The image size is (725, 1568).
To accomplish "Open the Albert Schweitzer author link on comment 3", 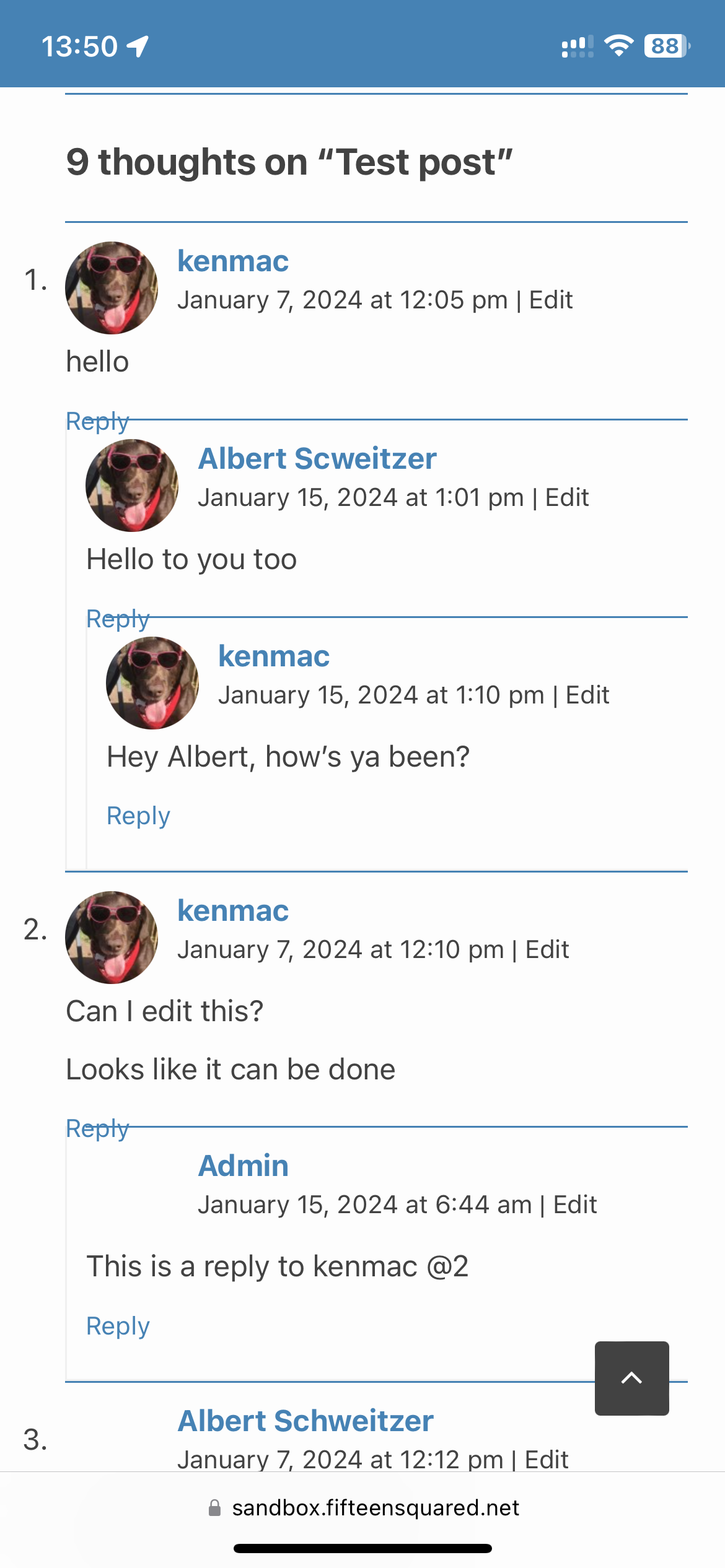I will point(305,1421).
